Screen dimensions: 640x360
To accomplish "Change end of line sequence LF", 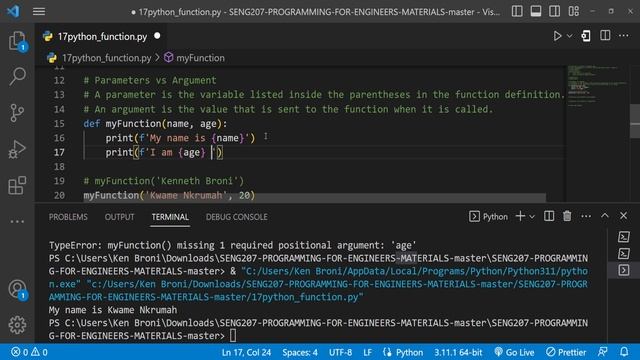I will click(367, 352).
